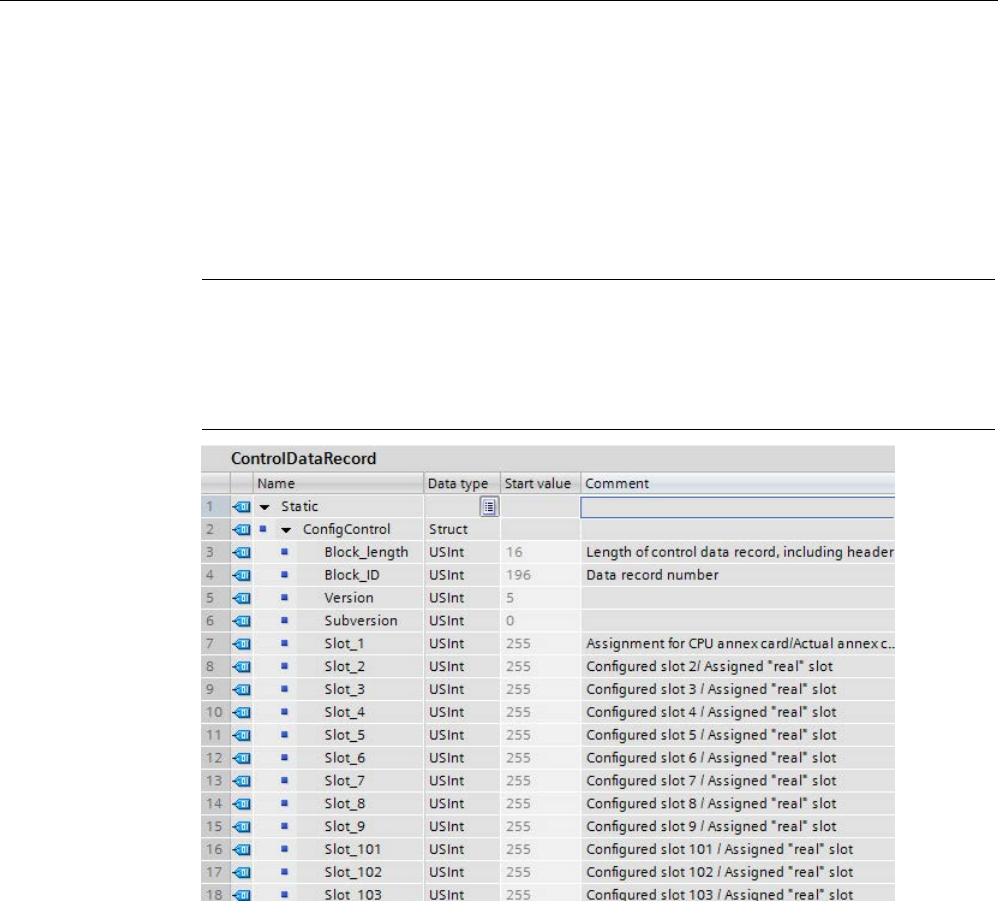Click comment 'Length of control data record'
Screen dimensions: 998x901
[740, 552]
